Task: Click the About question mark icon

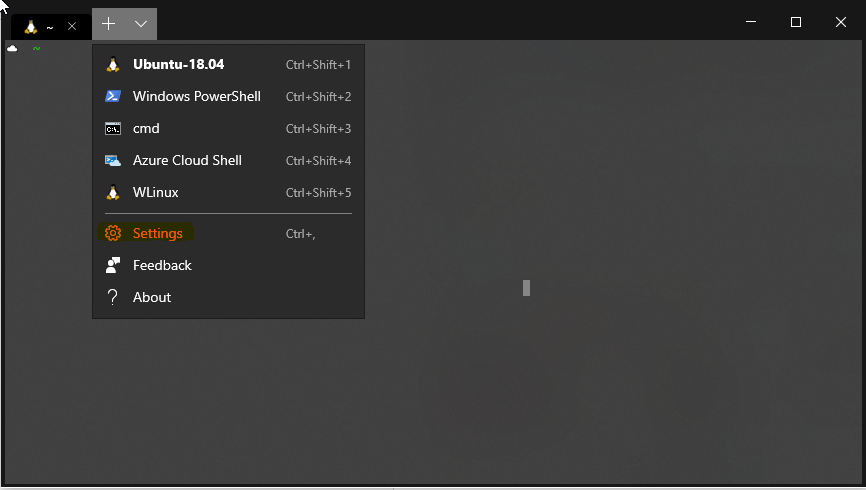Action: pos(113,297)
